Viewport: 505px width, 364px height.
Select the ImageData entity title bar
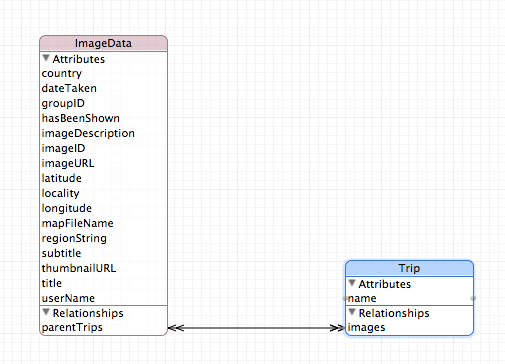[x=103, y=43]
